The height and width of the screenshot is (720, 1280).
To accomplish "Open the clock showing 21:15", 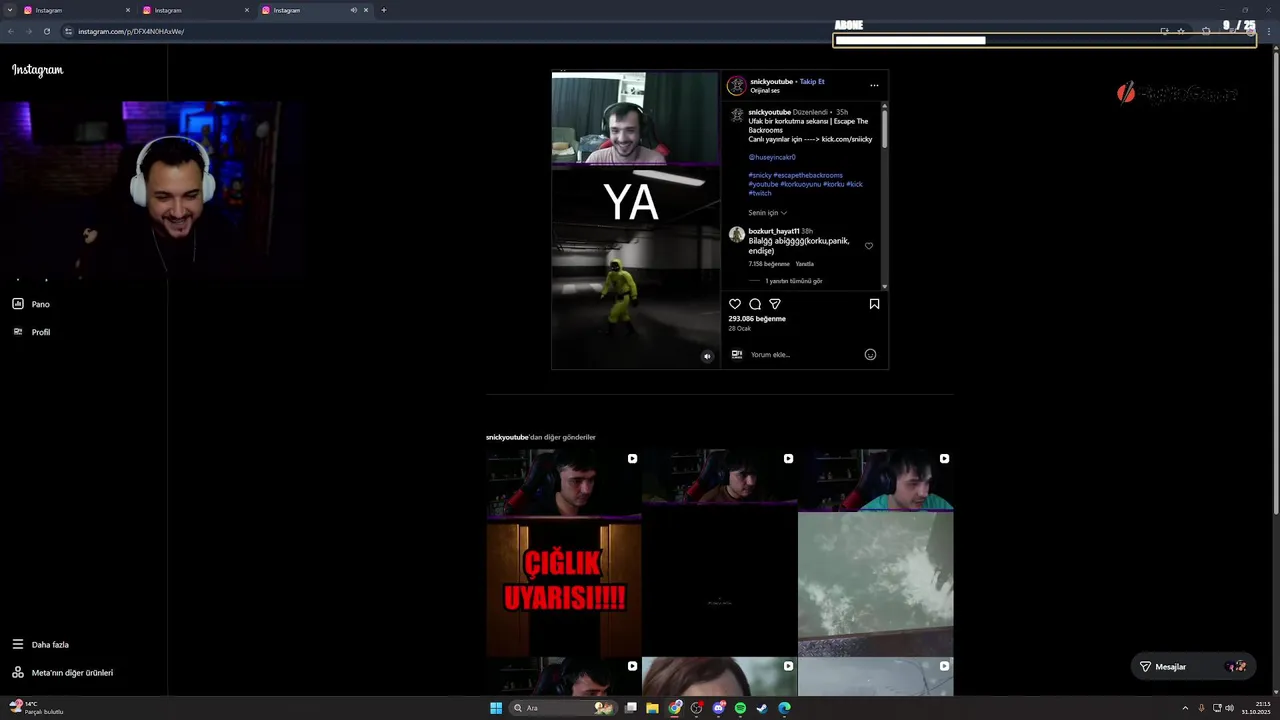I will pos(1255,708).
